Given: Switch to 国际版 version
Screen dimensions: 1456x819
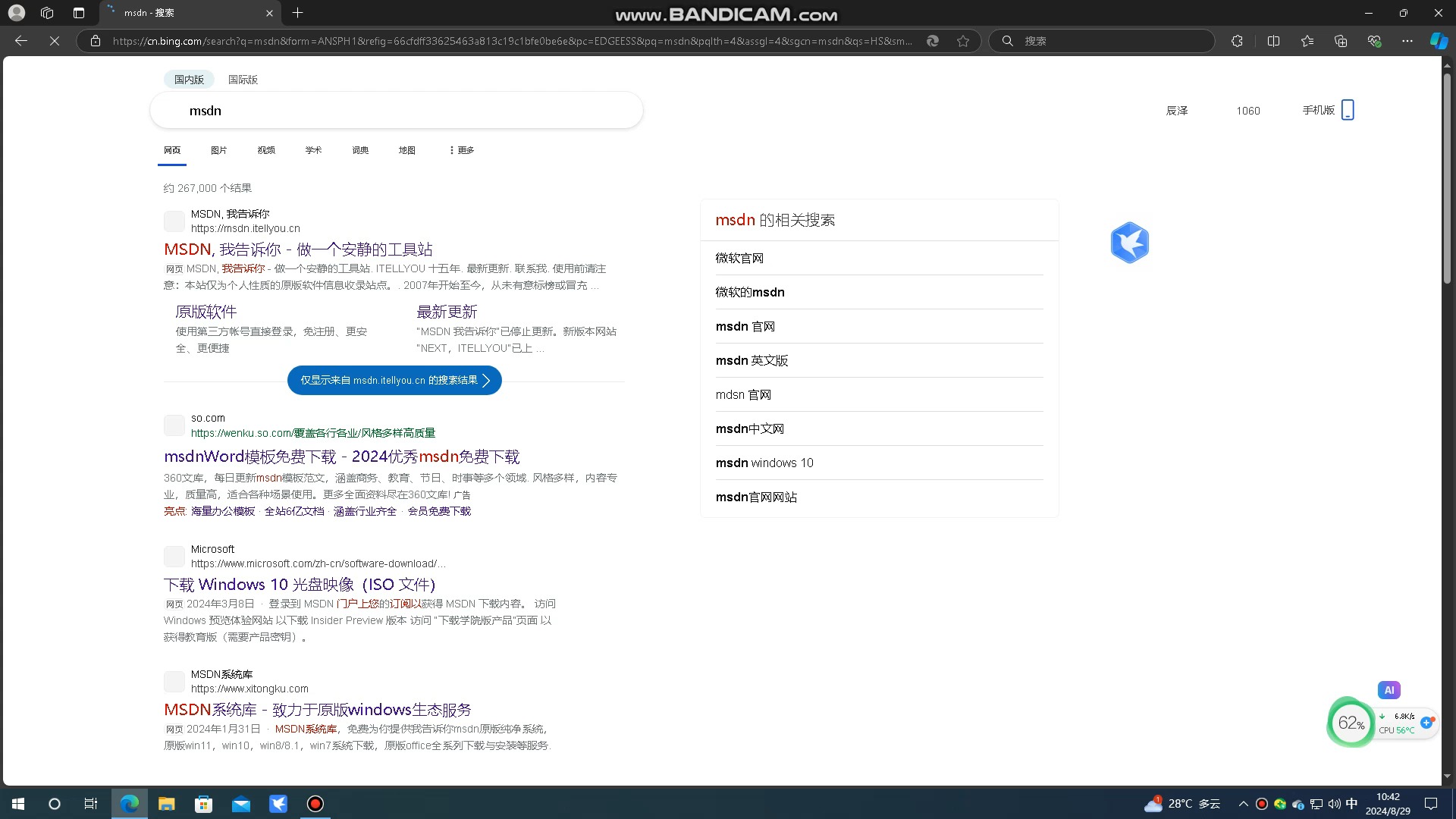Looking at the screenshot, I should (243, 80).
